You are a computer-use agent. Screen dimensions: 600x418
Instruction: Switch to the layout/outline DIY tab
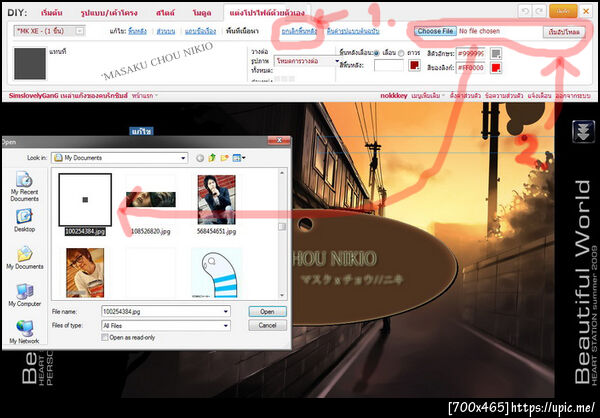coord(109,13)
